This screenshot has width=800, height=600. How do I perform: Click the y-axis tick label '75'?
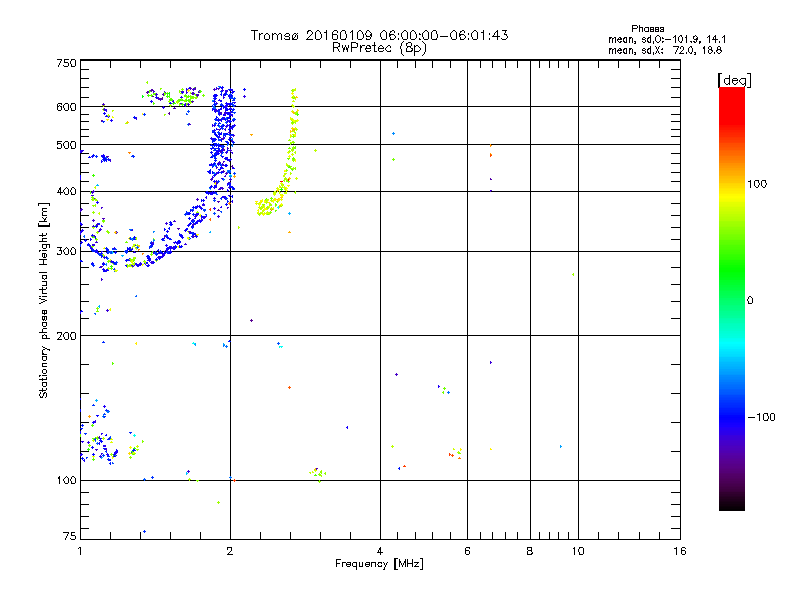point(70,536)
